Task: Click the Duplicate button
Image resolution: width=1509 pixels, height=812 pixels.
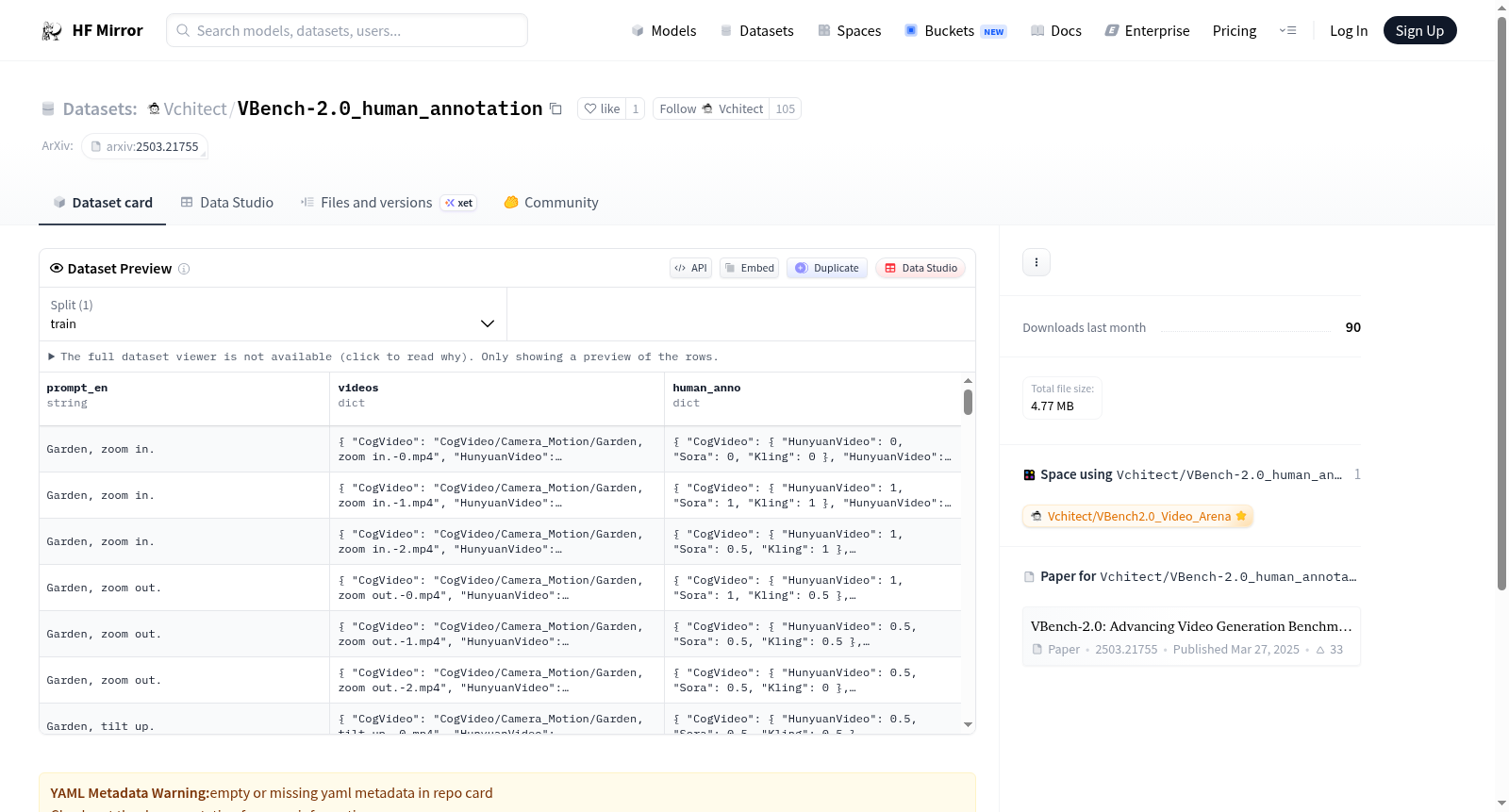Action: click(827, 268)
